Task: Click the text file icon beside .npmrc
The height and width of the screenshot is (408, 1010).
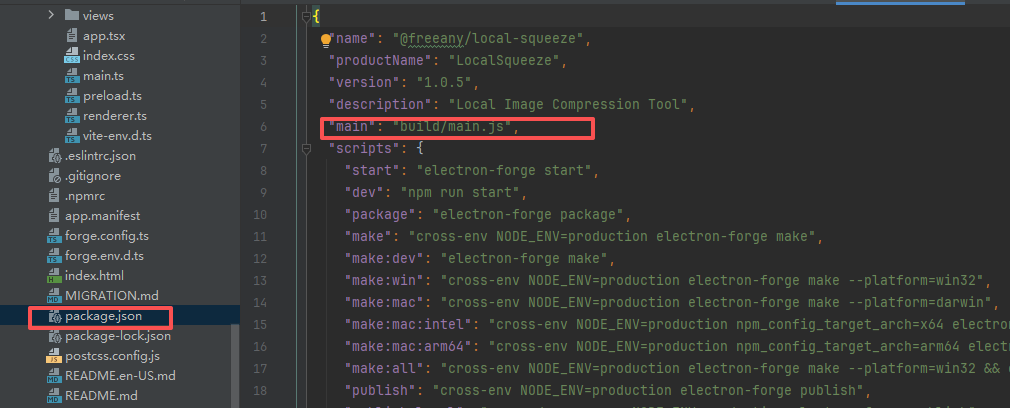Action: click(x=54, y=195)
